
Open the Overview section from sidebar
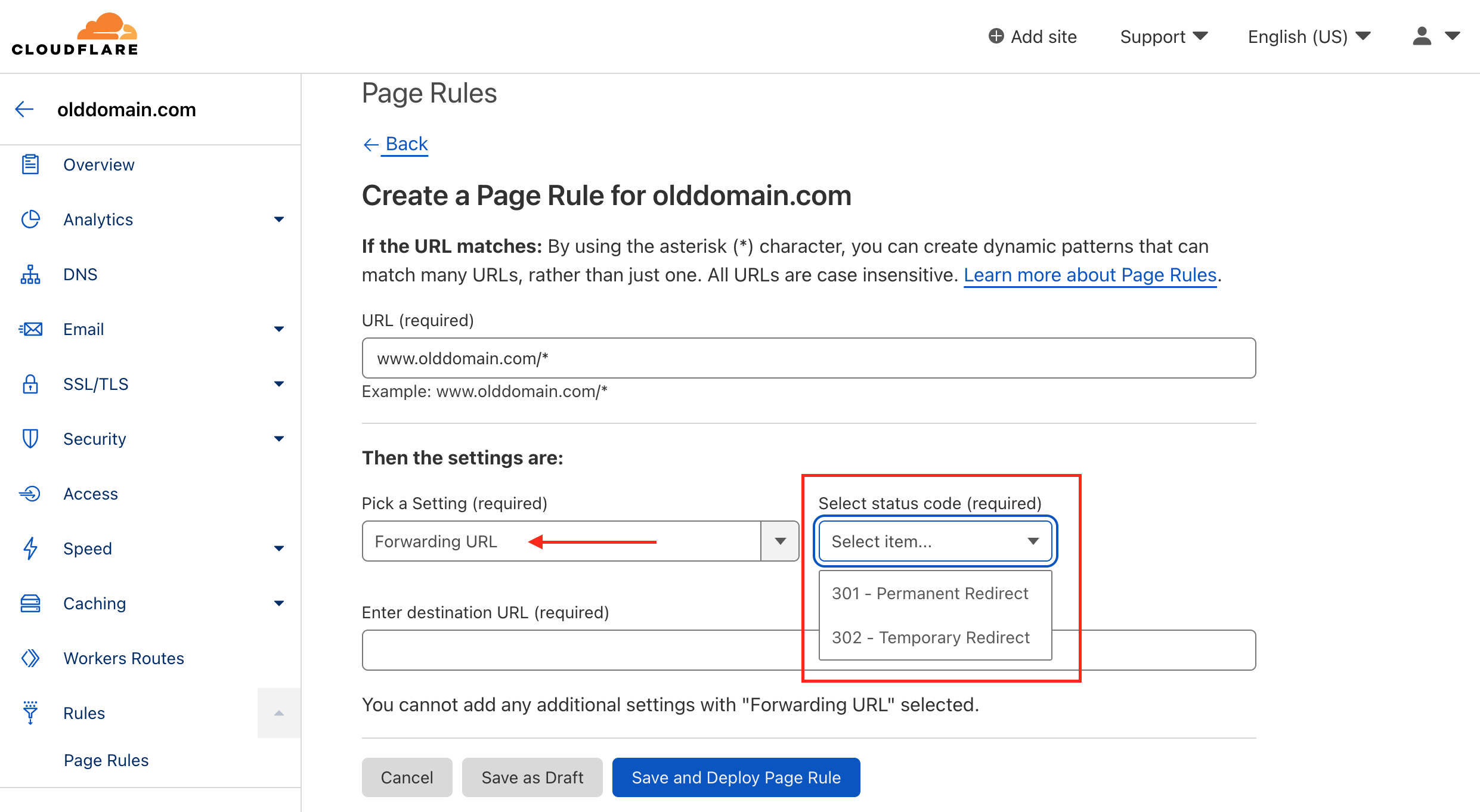point(98,165)
